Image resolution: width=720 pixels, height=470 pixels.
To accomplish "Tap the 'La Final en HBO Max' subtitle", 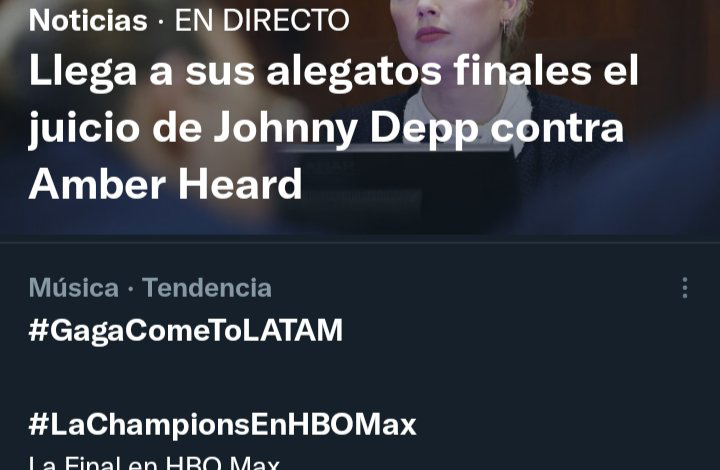I will [154, 462].
